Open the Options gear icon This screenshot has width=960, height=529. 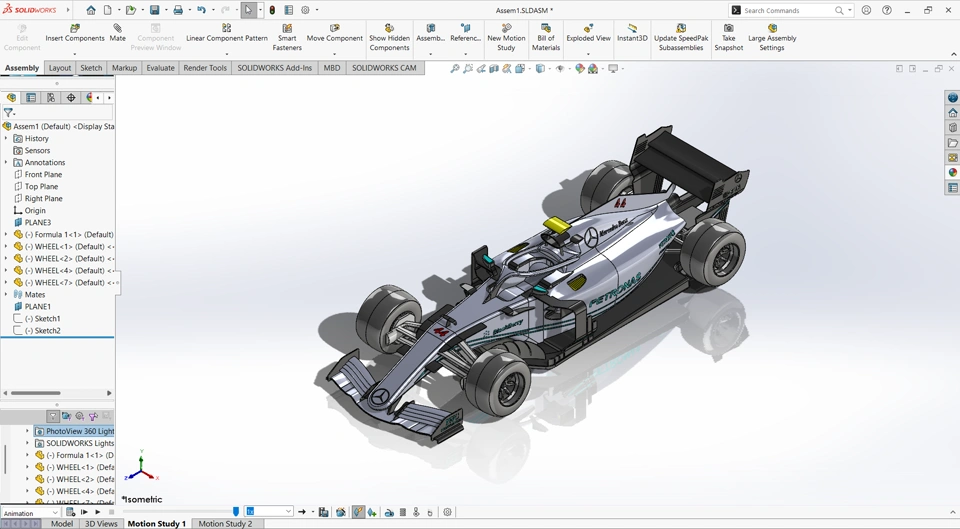tap(306, 10)
